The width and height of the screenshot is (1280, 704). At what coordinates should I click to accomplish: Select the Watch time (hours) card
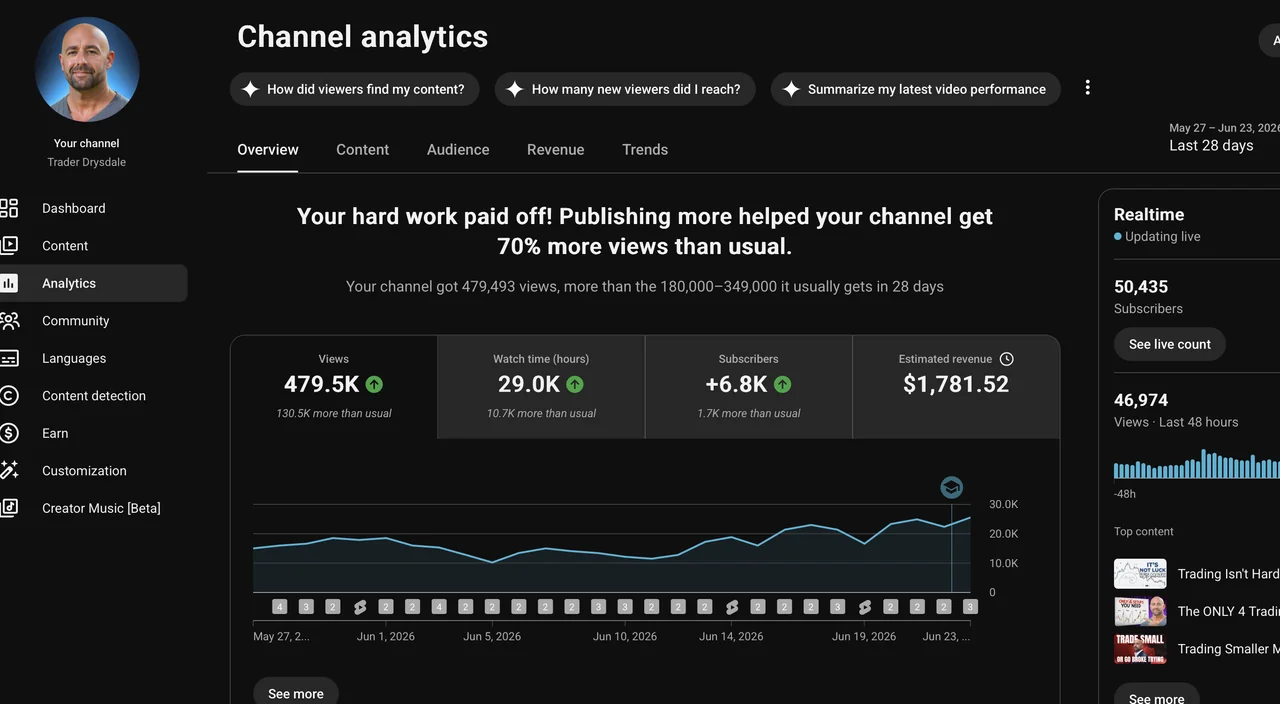pyautogui.click(x=541, y=387)
